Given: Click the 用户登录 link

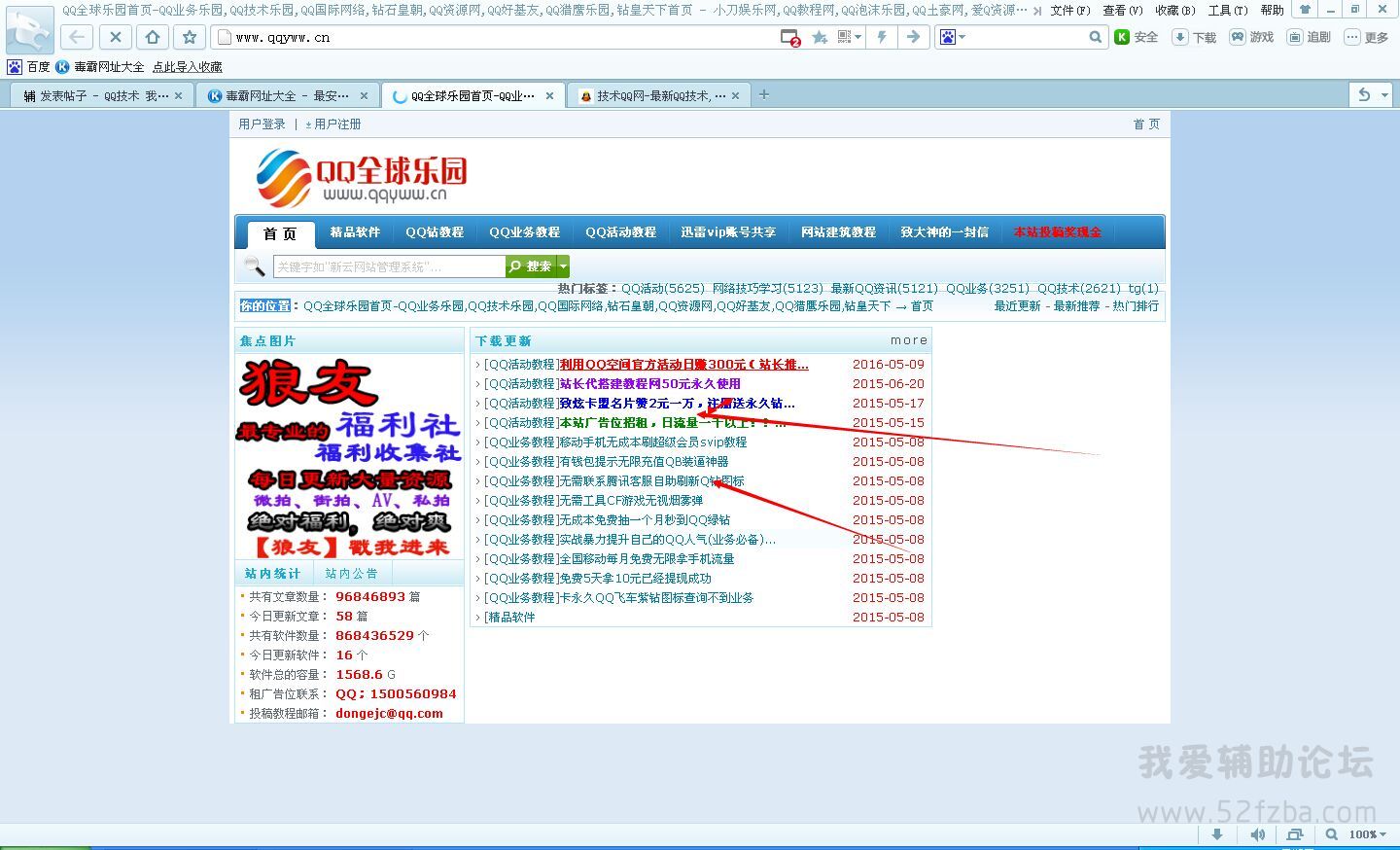Looking at the screenshot, I should pos(262,124).
